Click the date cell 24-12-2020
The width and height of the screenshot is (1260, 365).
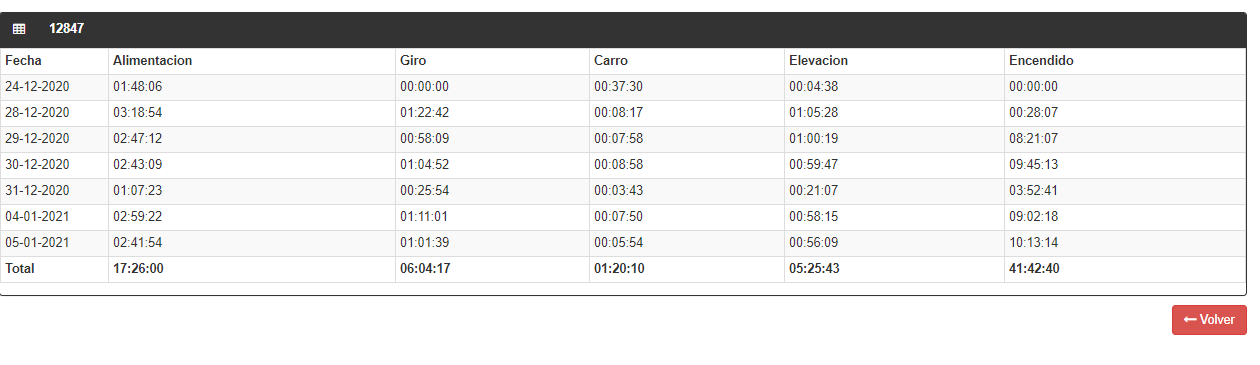tap(37, 87)
